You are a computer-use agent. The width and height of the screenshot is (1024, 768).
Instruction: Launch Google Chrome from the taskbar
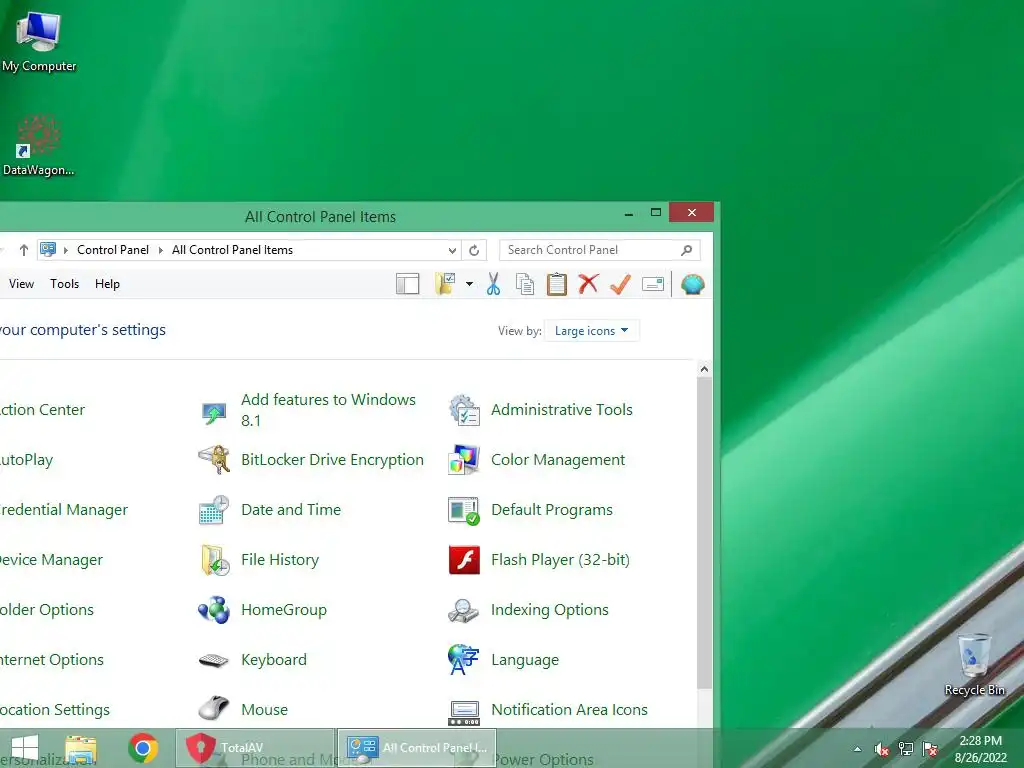click(143, 748)
